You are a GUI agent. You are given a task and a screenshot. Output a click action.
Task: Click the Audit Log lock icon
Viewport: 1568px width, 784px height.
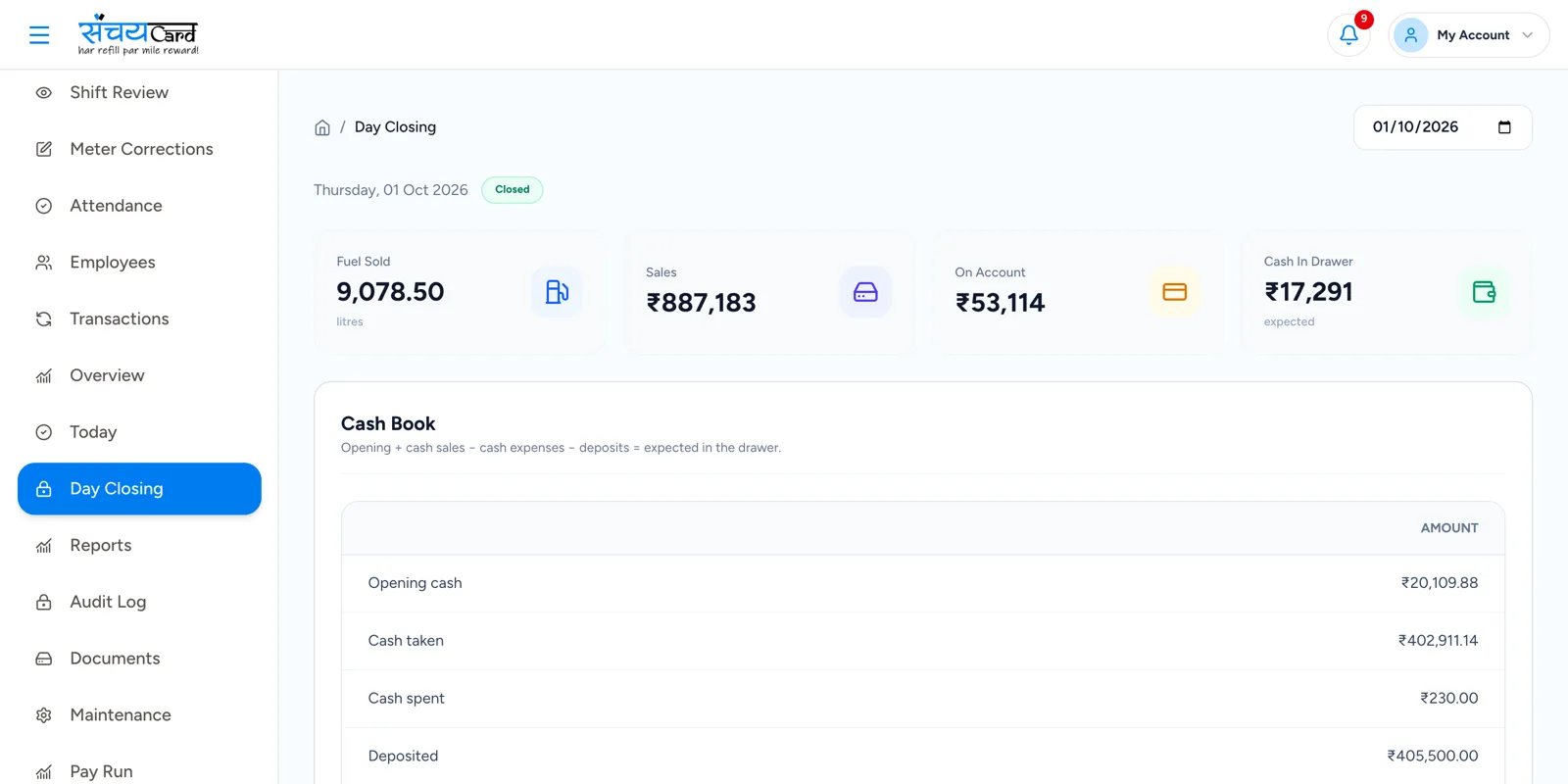[x=44, y=602]
